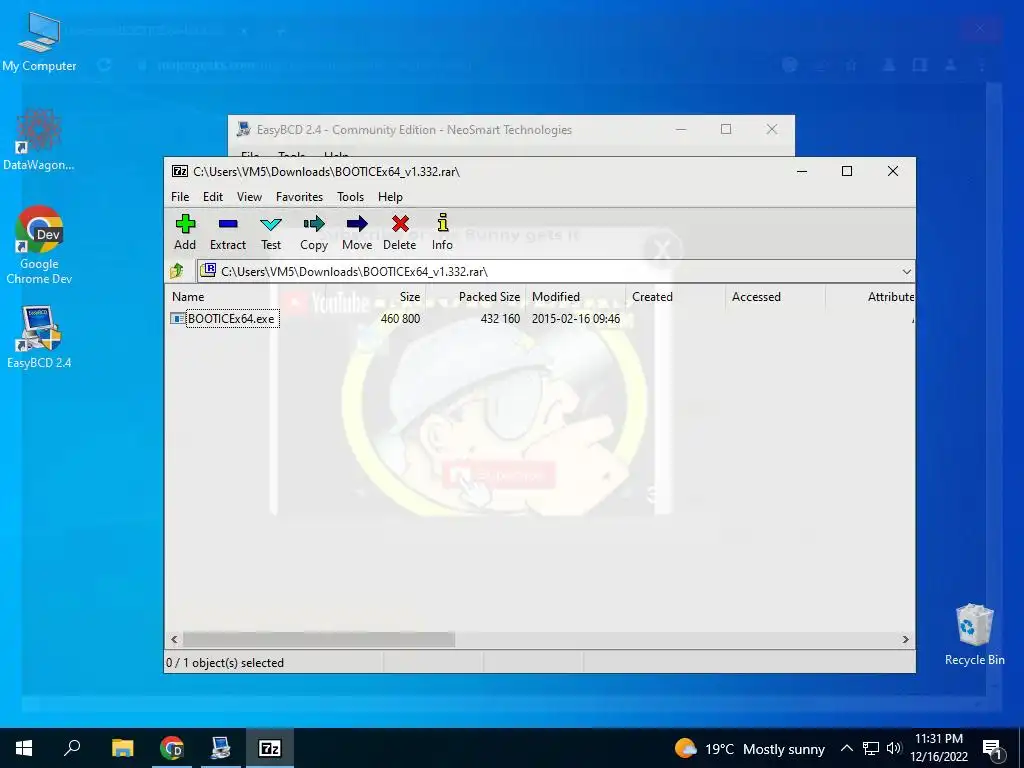
Task: Show hidden tray icons chevron
Action: (x=846, y=748)
